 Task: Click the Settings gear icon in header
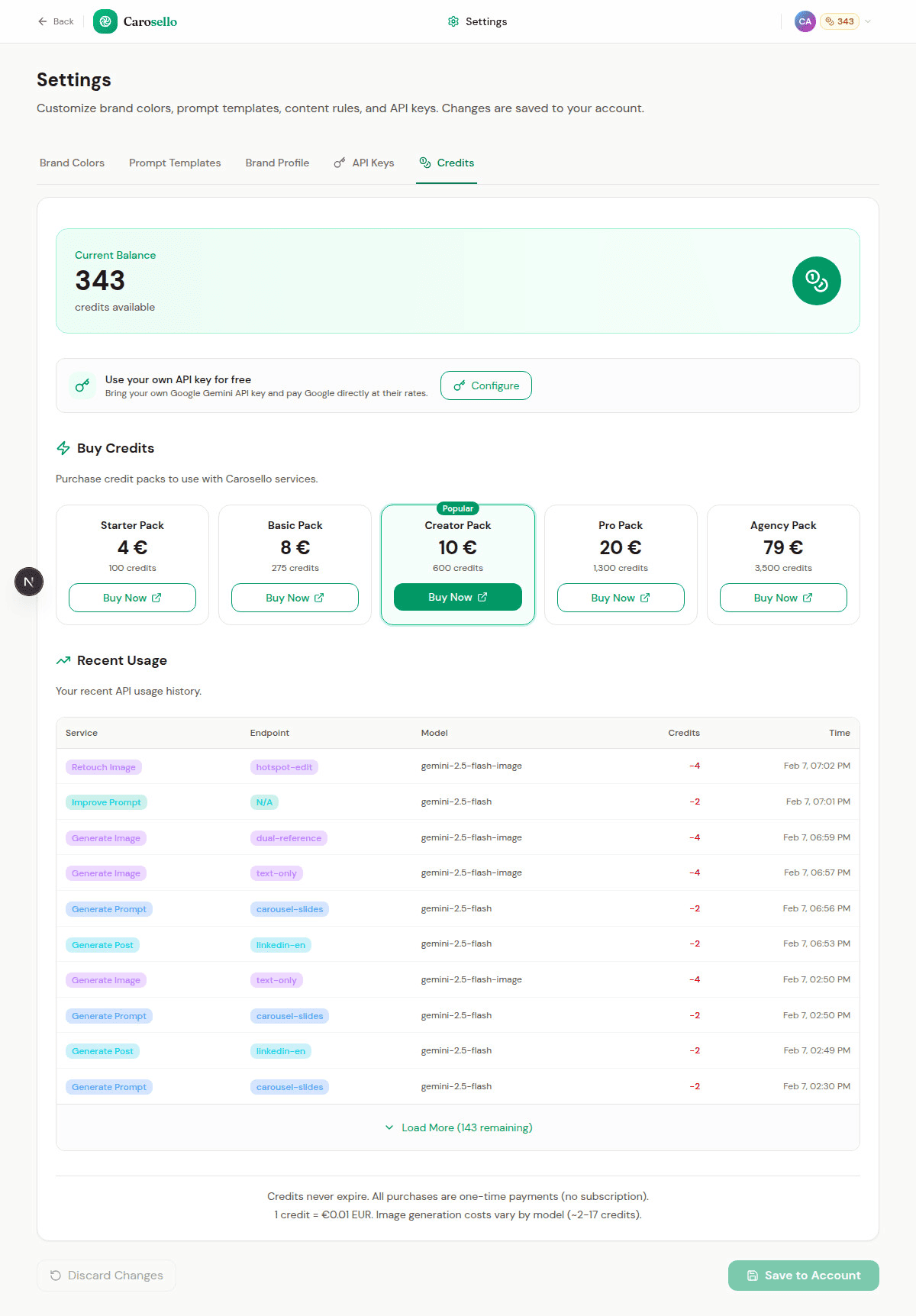click(453, 21)
